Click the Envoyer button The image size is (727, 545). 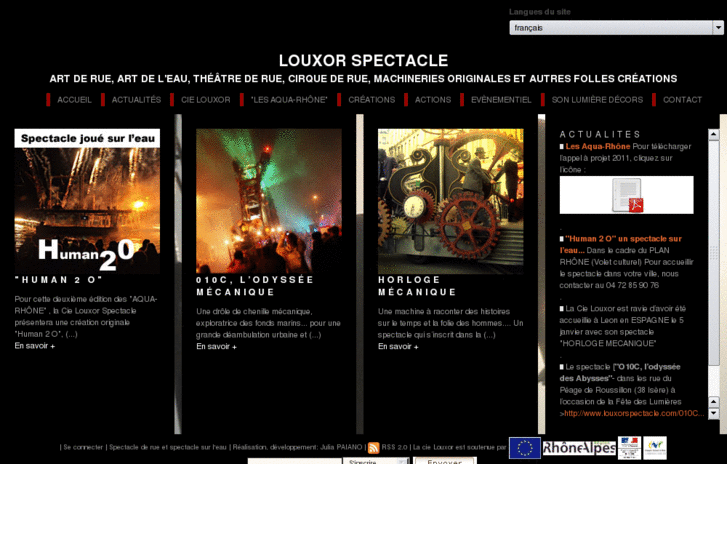click(445, 462)
